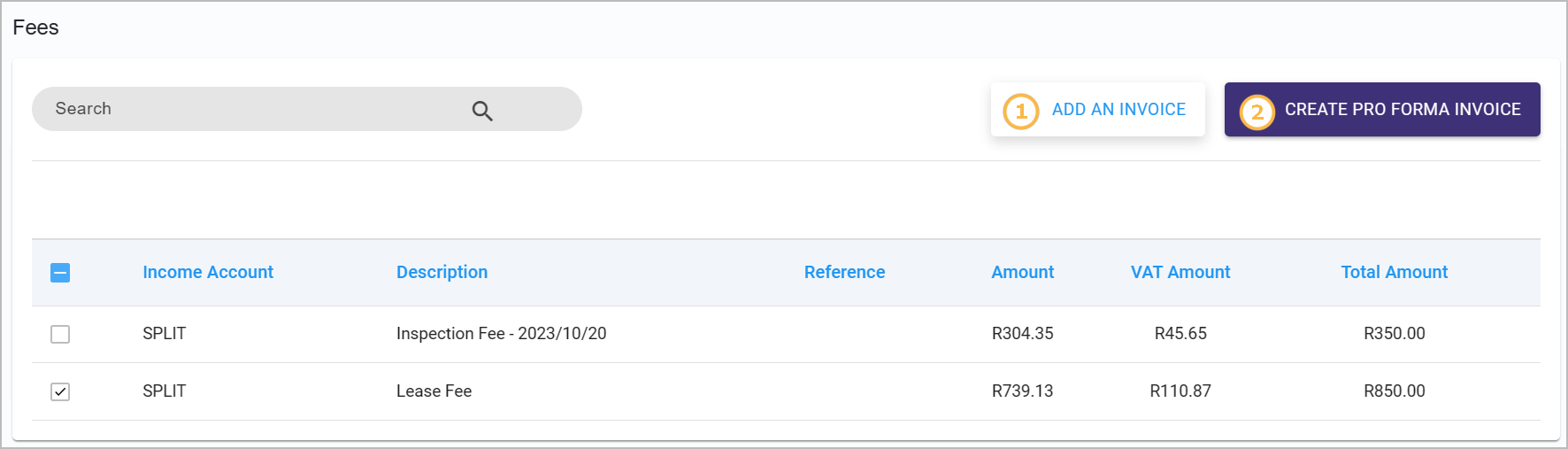
Task: Toggle the select-all header checkbox
Action: pos(60,273)
